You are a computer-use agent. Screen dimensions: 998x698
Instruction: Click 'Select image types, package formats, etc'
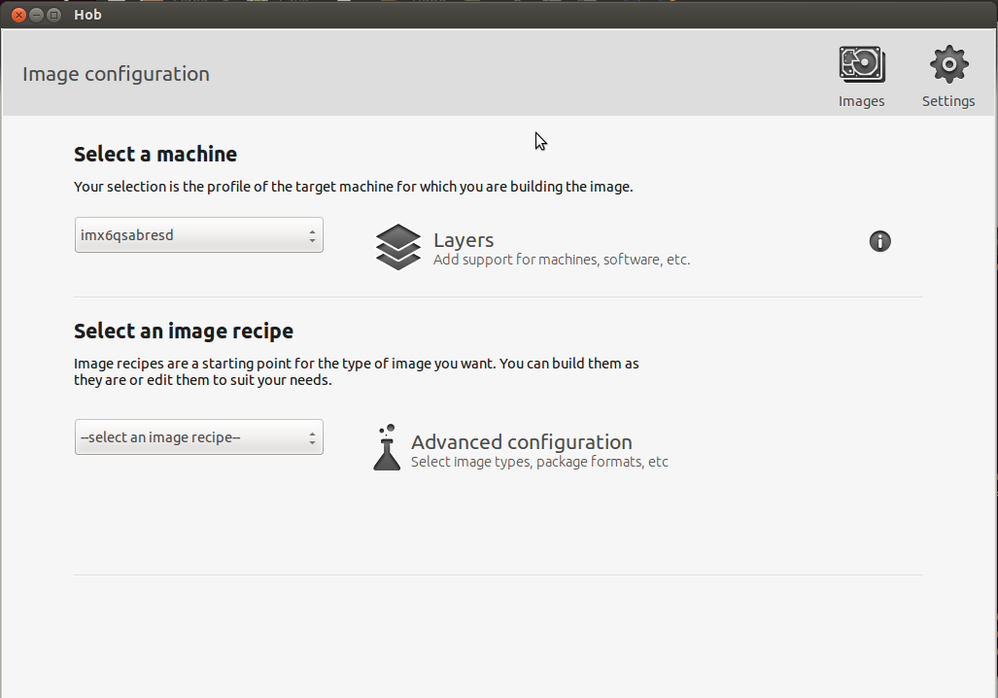(539, 462)
